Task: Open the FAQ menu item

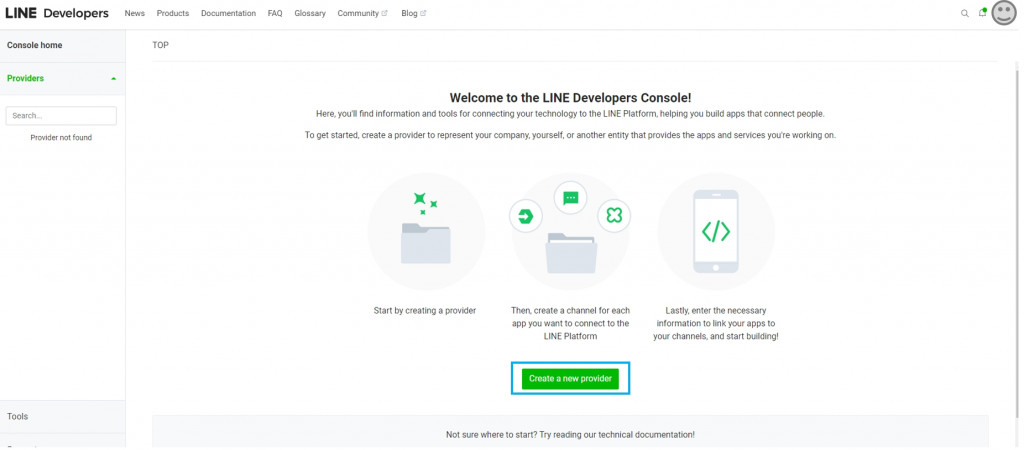Action: pos(275,13)
